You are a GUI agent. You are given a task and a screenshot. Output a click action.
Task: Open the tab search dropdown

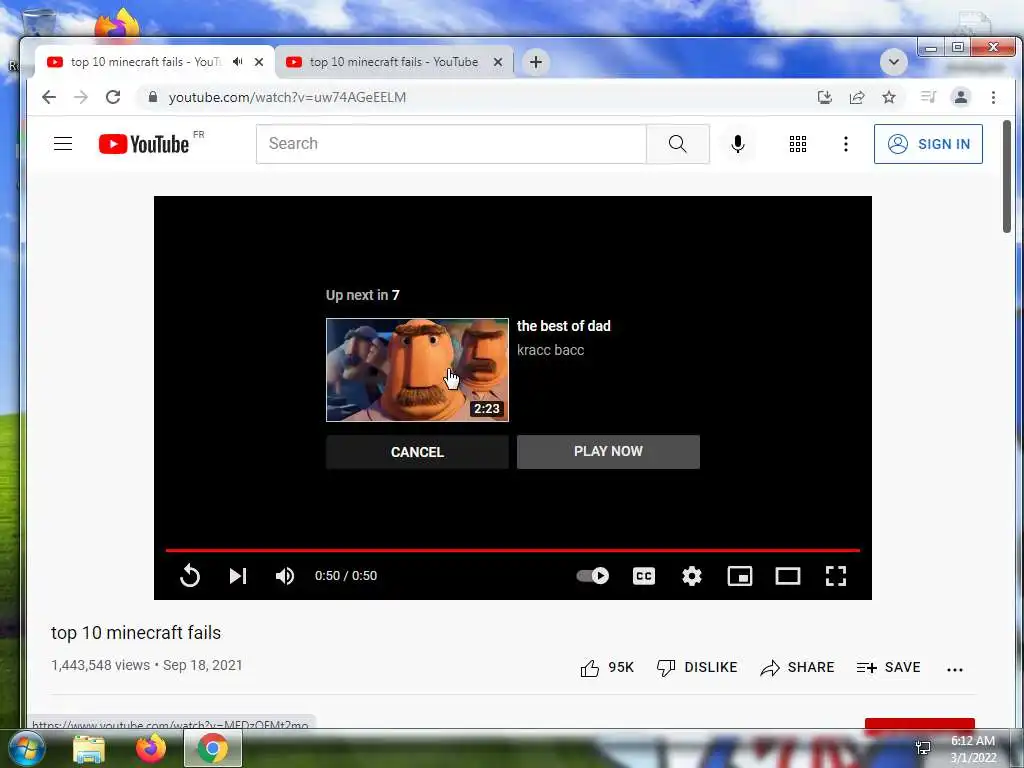click(x=893, y=63)
